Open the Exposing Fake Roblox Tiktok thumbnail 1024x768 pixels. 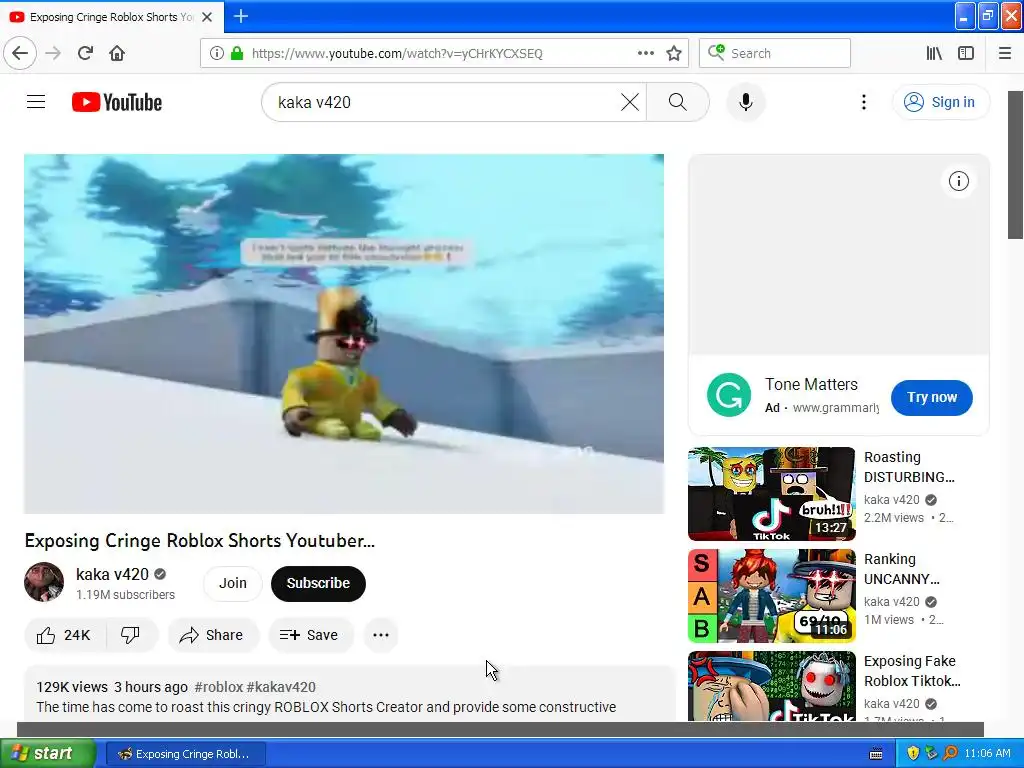tap(771, 686)
